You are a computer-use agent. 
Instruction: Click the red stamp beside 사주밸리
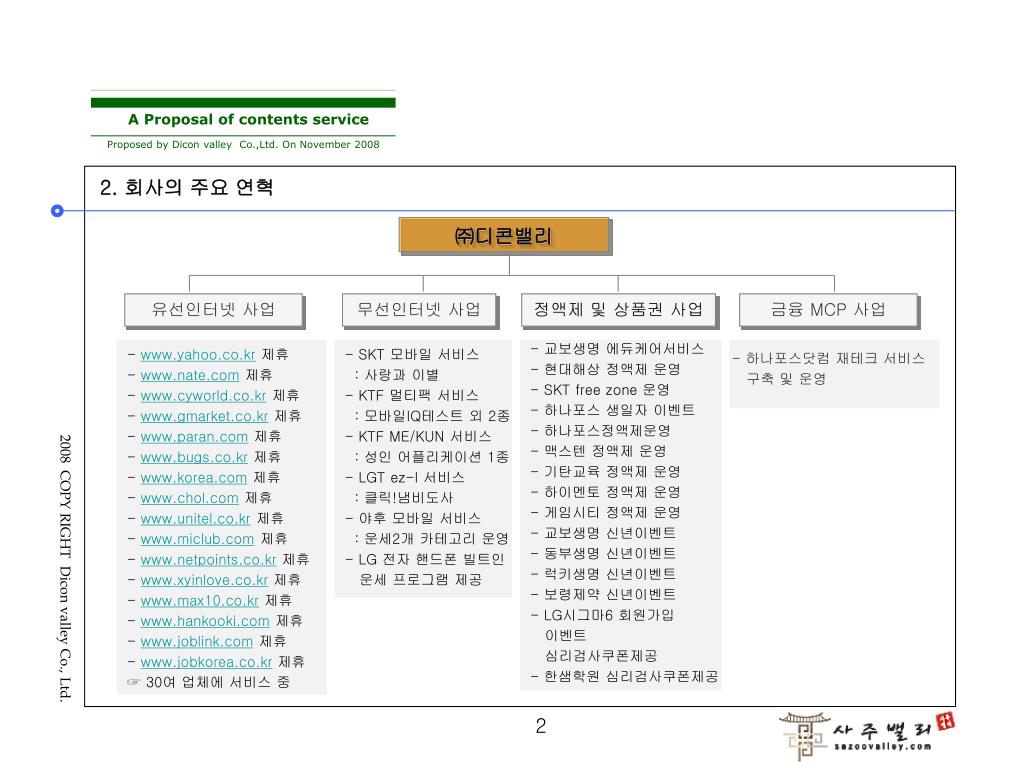point(945,722)
